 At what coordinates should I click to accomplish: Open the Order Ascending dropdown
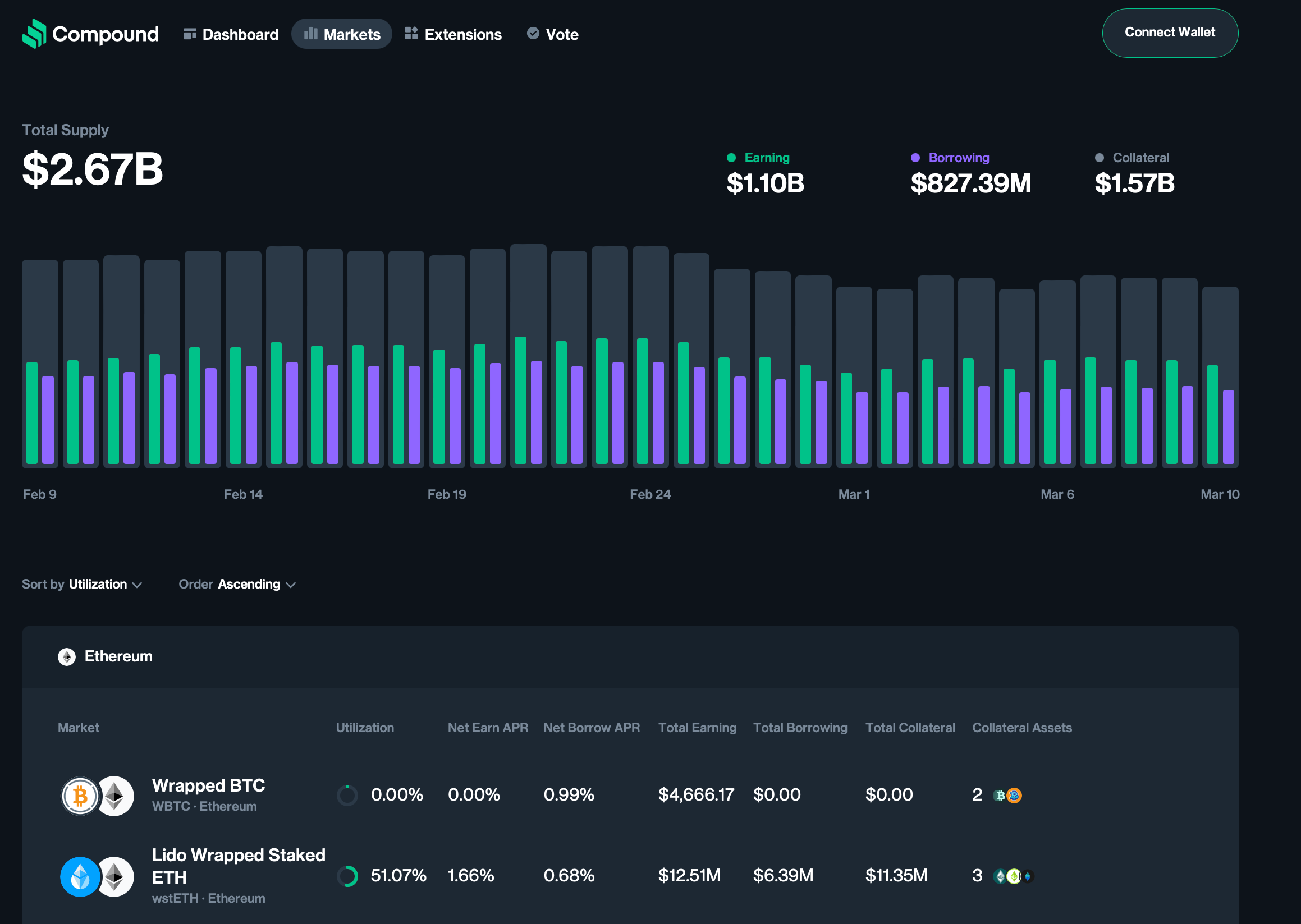pyautogui.click(x=249, y=585)
